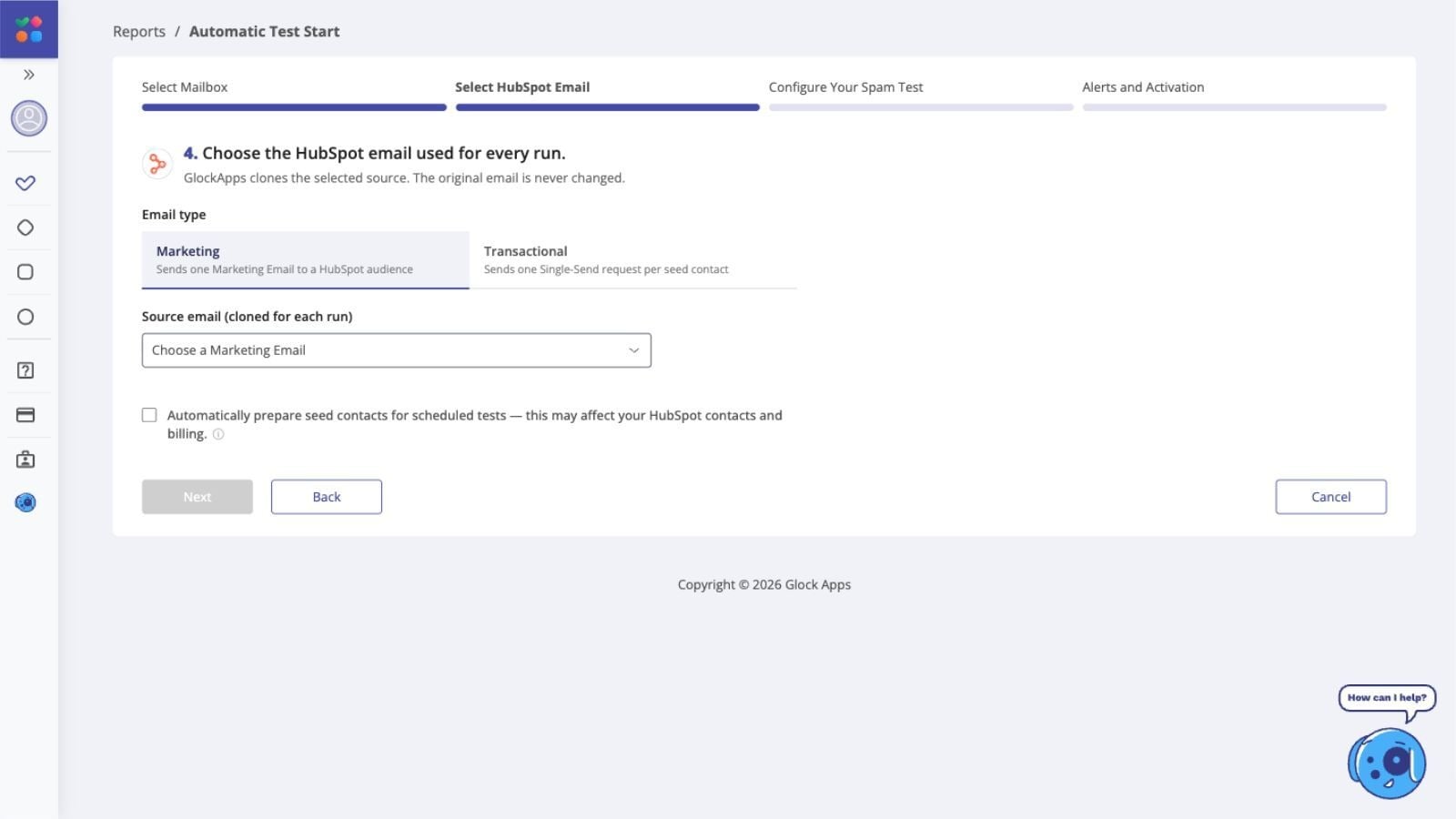
Task: Click the HubSpot logo icon beside the step 4 heading
Action: point(157,164)
